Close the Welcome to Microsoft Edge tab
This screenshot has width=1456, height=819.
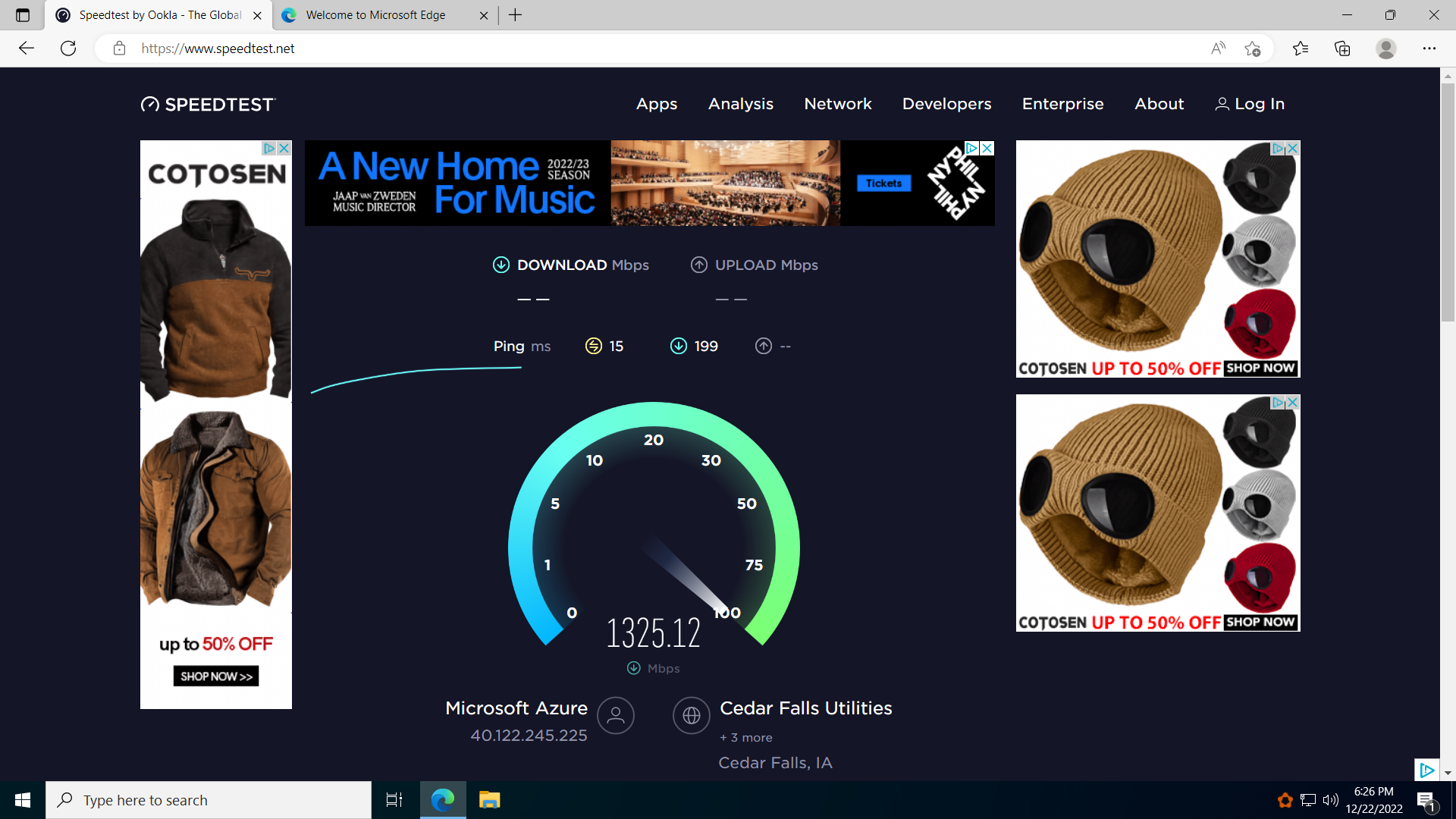point(484,15)
